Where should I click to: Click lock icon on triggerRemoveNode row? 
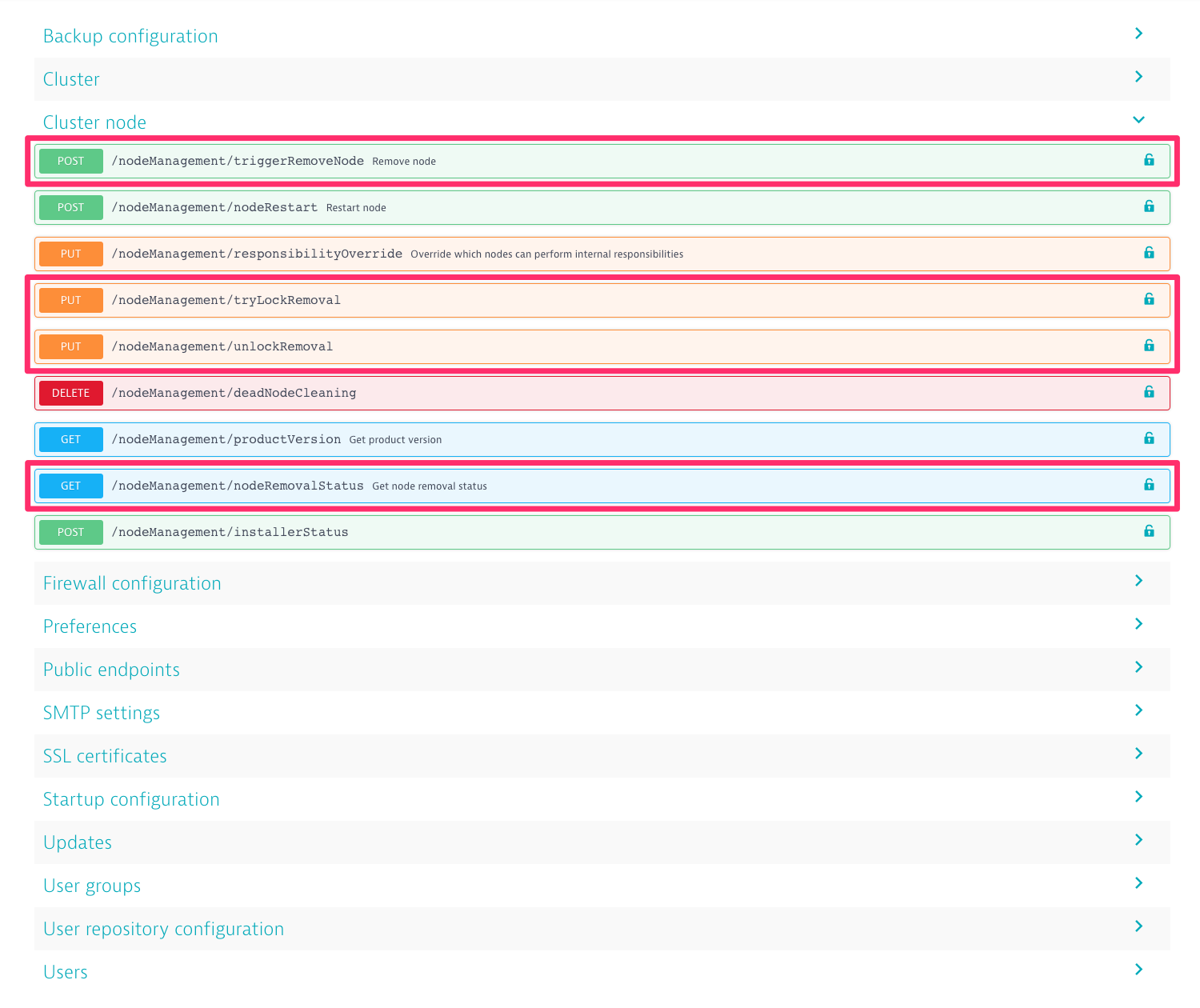click(1149, 160)
